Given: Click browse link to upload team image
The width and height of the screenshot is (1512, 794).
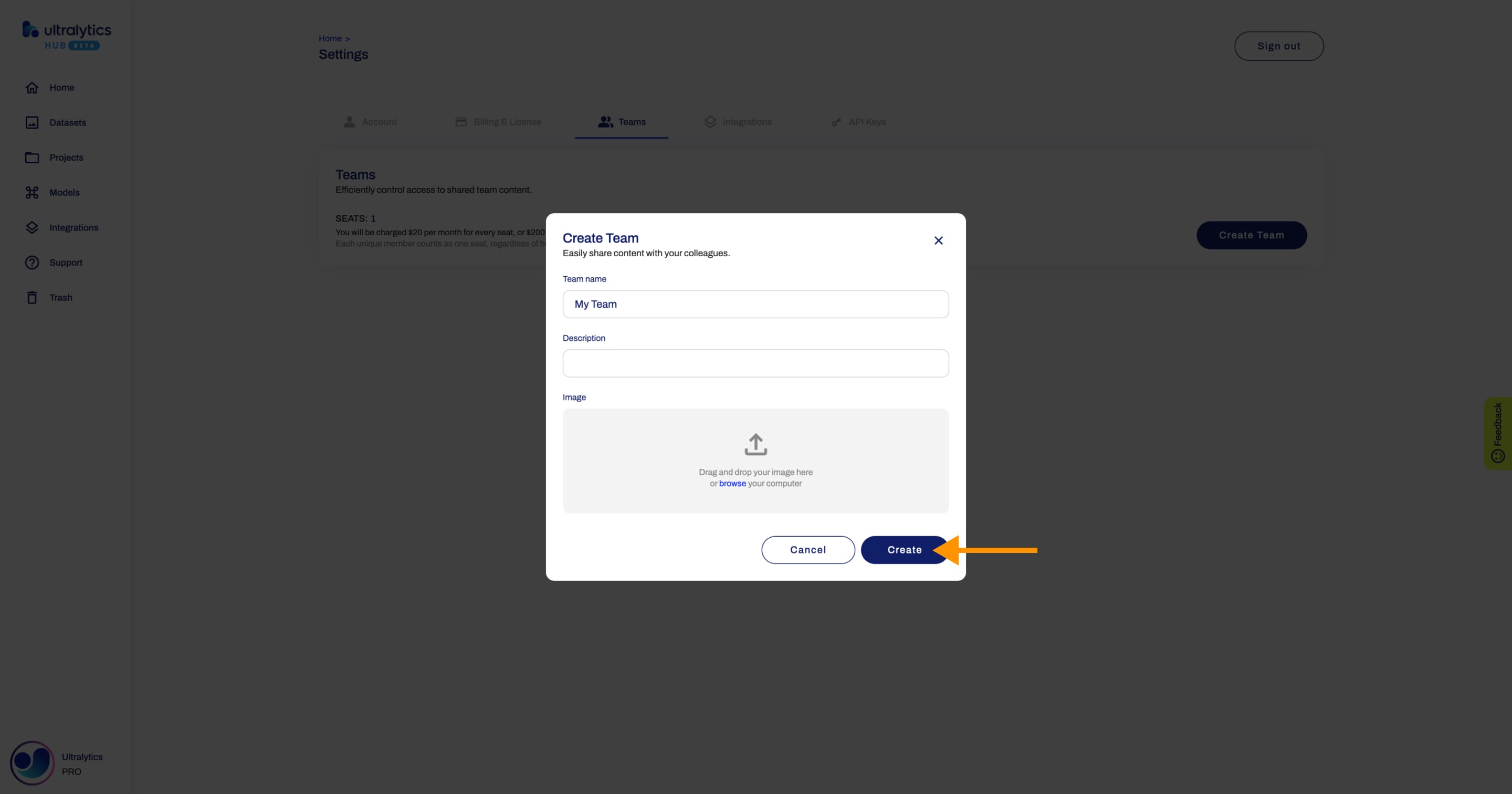Looking at the screenshot, I should (732, 484).
